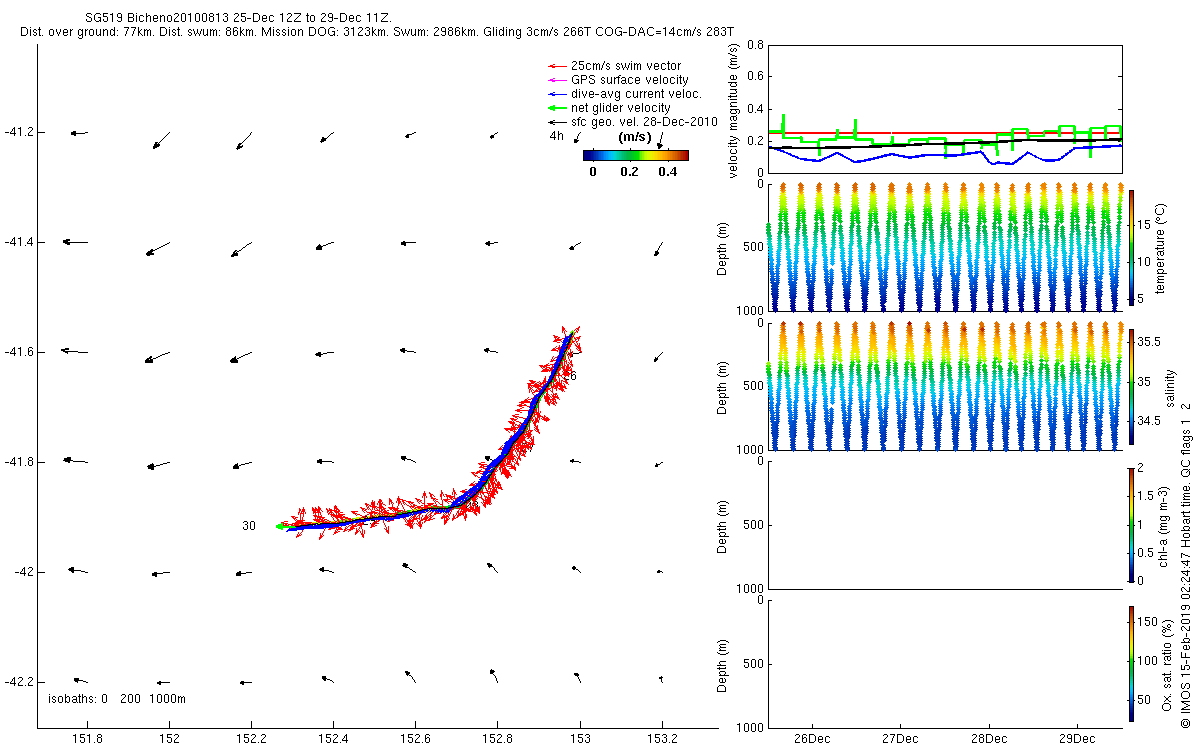Click the '152.6' longitude tick label
The height and width of the screenshot is (750, 1200).
[415, 740]
